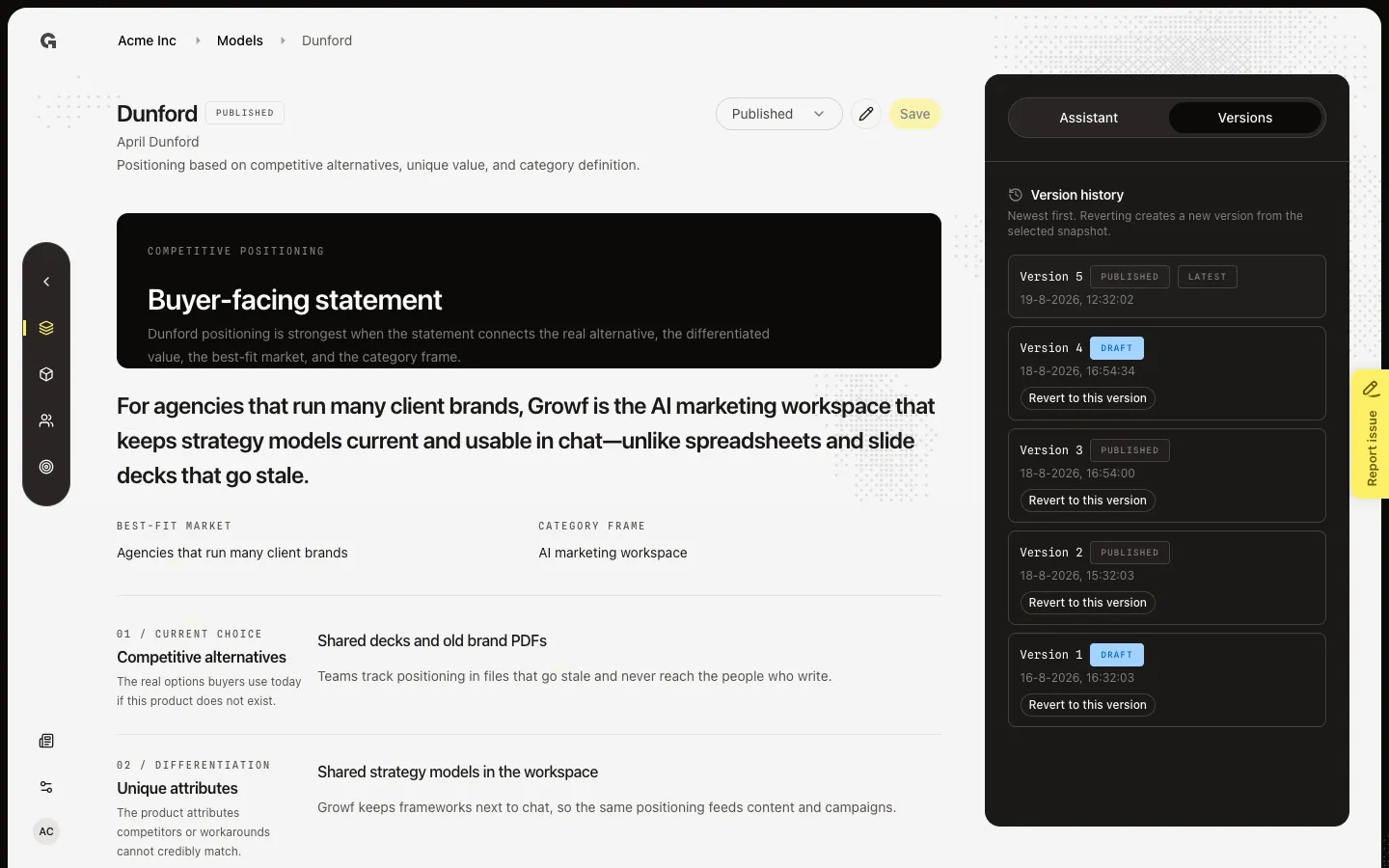Open the Report issue side tab
1389x868 pixels.
pyautogui.click(x=1370, y=434)
